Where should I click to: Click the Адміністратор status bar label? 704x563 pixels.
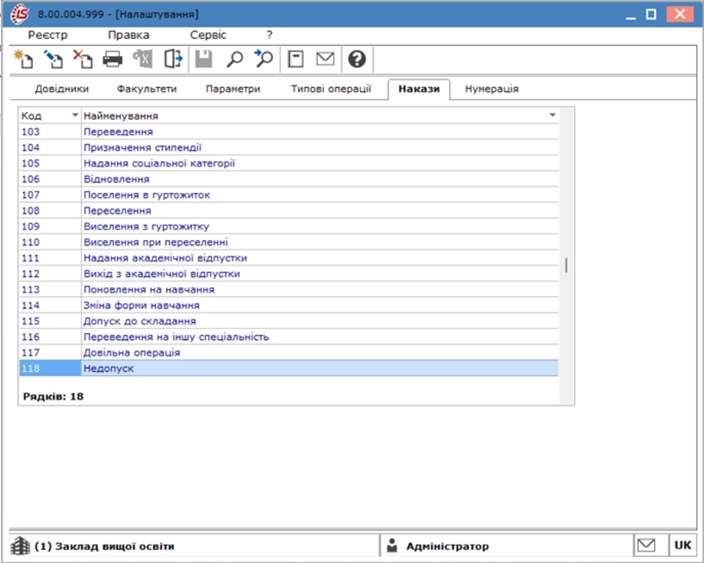coord(447,546)
